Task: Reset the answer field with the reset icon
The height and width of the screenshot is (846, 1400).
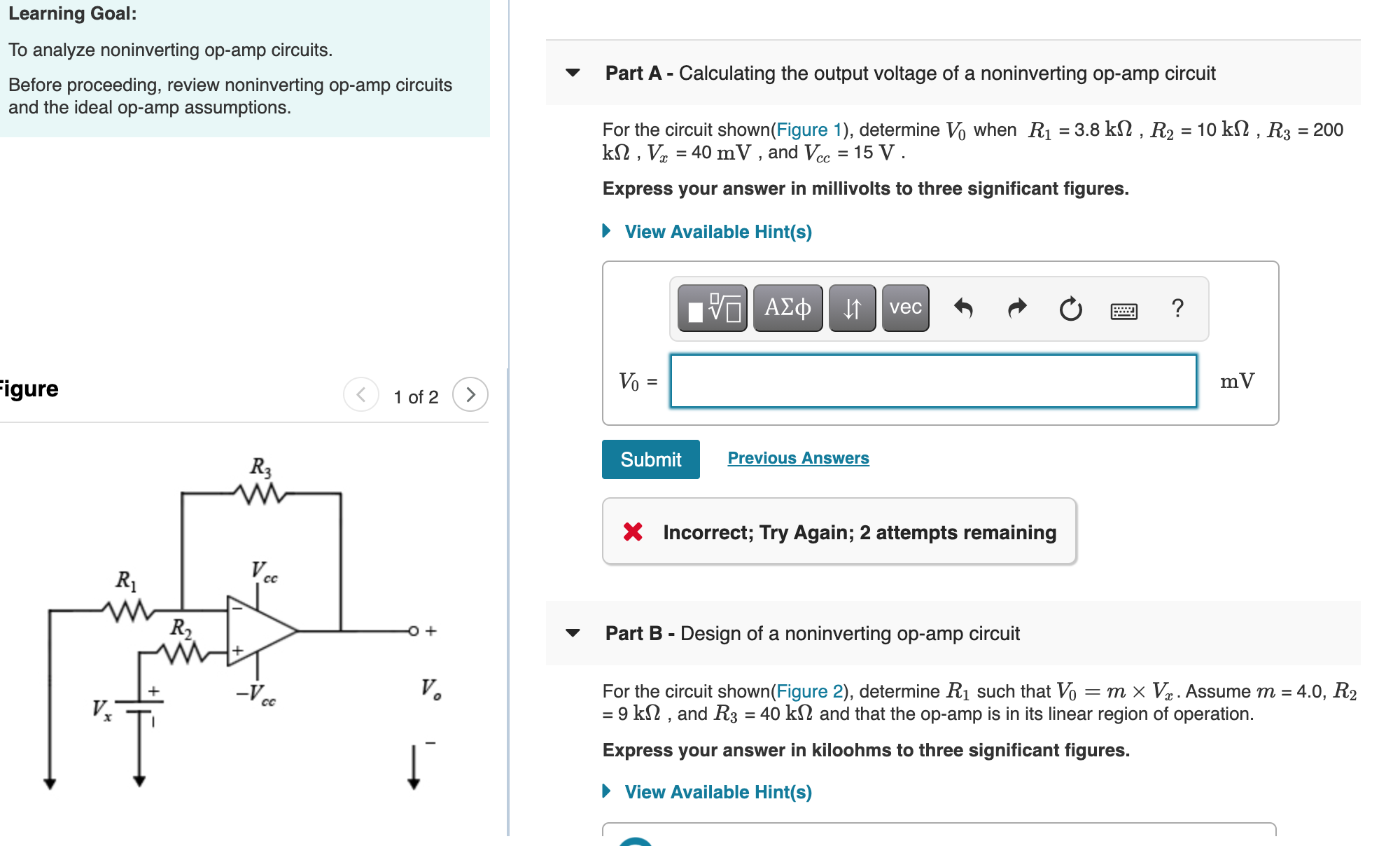Action: 1069,307
